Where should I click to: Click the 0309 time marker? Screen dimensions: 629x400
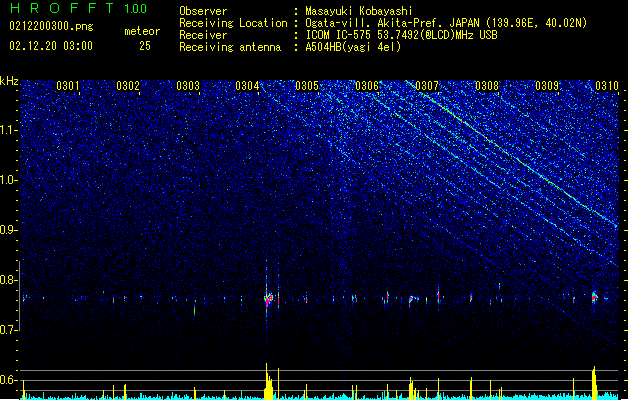(x=547, y=86)
